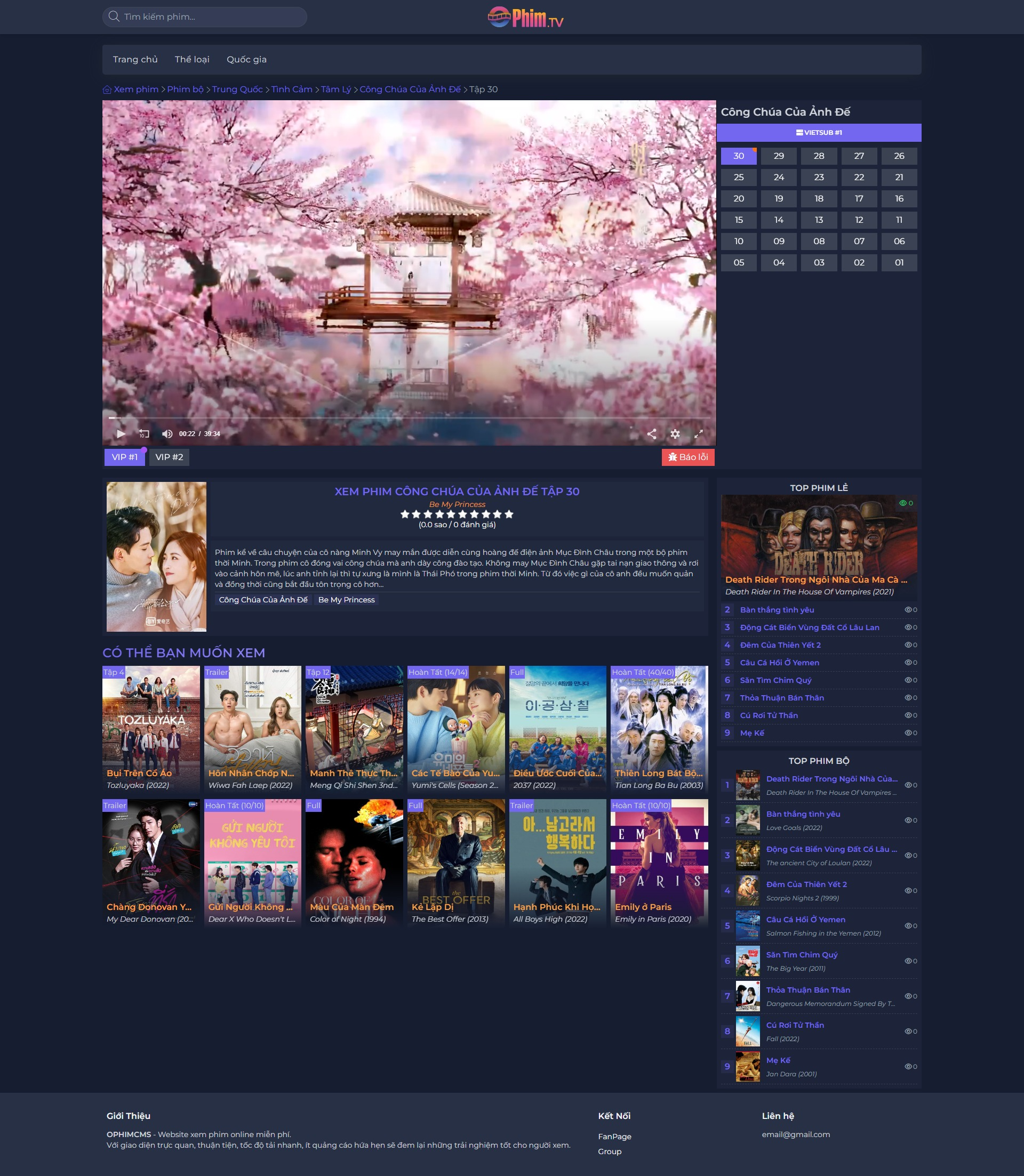Click Jan Dara (2001) thumbnail
The height and width of the screenshot is (1176, 1024).
[x=747, y=1067]
